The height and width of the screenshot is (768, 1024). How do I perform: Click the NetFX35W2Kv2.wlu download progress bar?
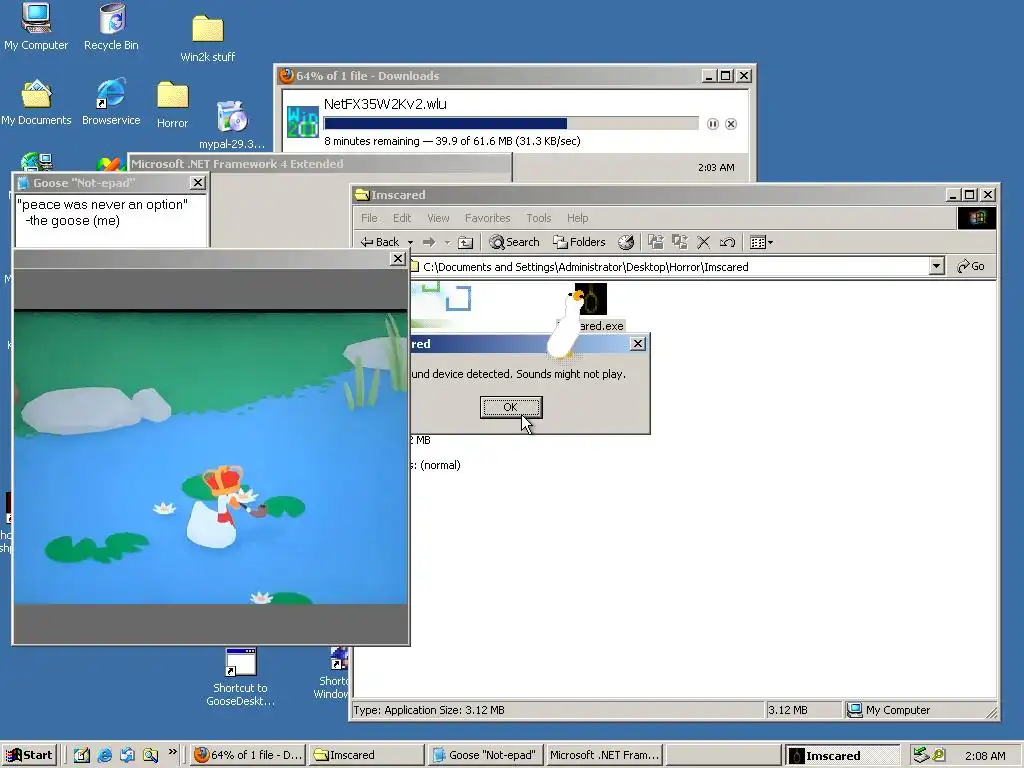[511, 123]
